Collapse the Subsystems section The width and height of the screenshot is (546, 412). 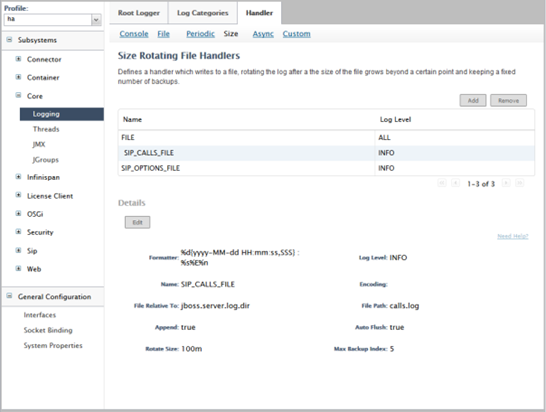click(9, 39)
